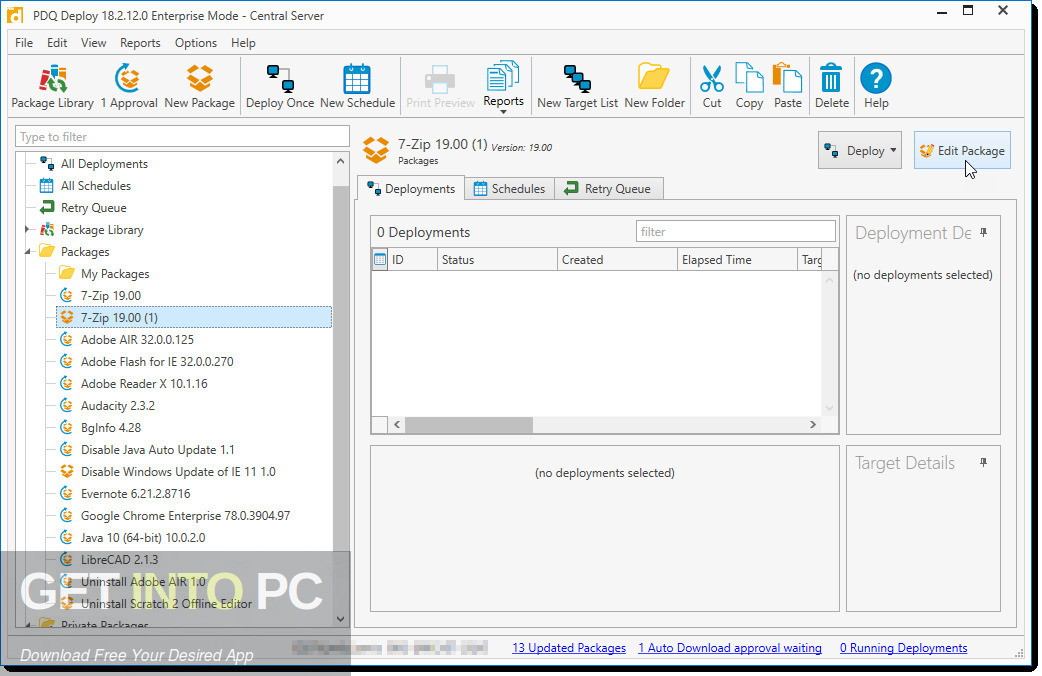The image size is (1042, 676).
Task: Select the LibreCAD 2.1.3 package
Action: pyautogui.click(x=120, y=558)
